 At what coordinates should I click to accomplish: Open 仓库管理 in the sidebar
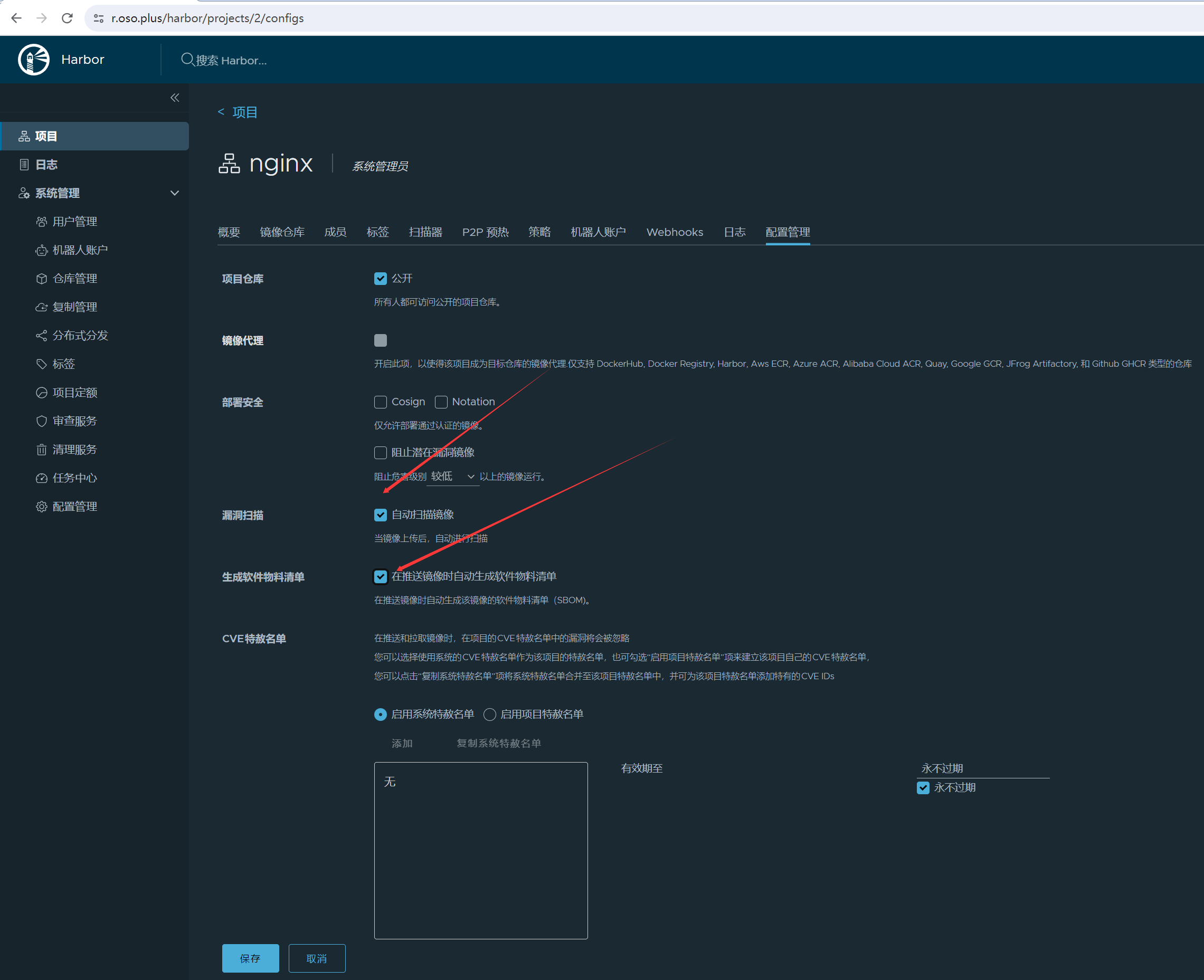pos(74,278)
